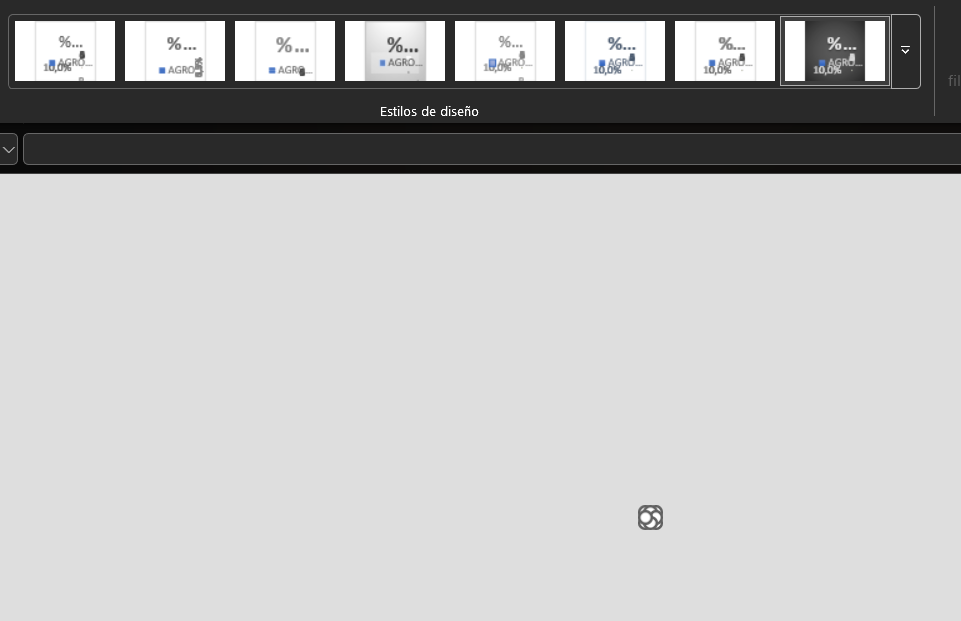Expand the Estilos de diseño gallery
The image size is (961, 621).
[x=905, y=51]
